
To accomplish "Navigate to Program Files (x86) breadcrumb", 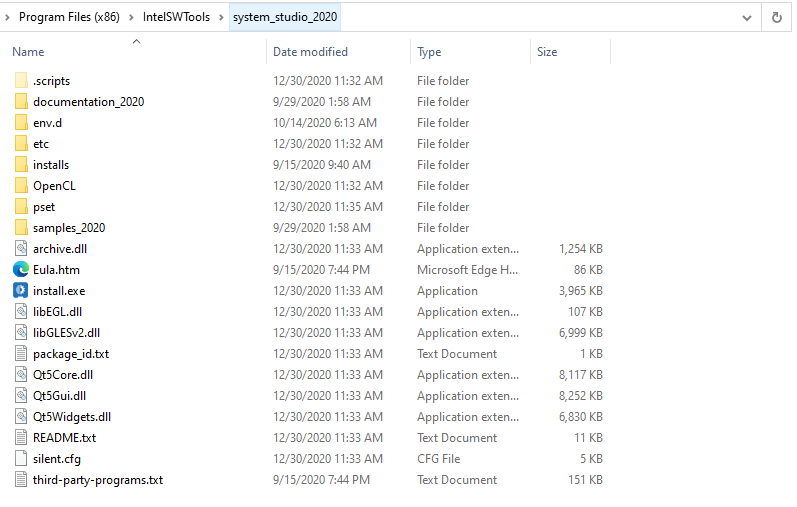I will click(x=69, y=17).
